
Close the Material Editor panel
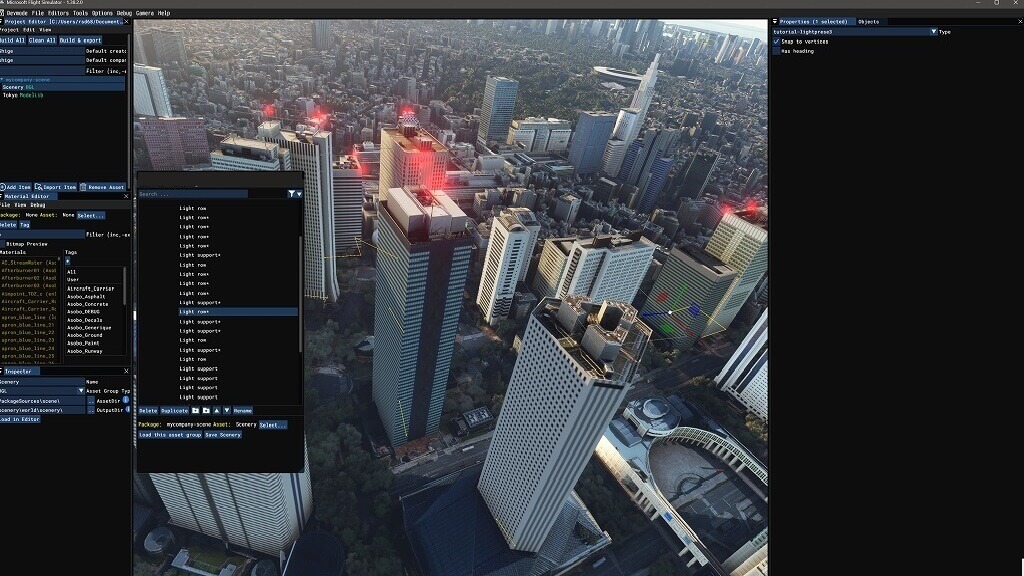[126, 196]
